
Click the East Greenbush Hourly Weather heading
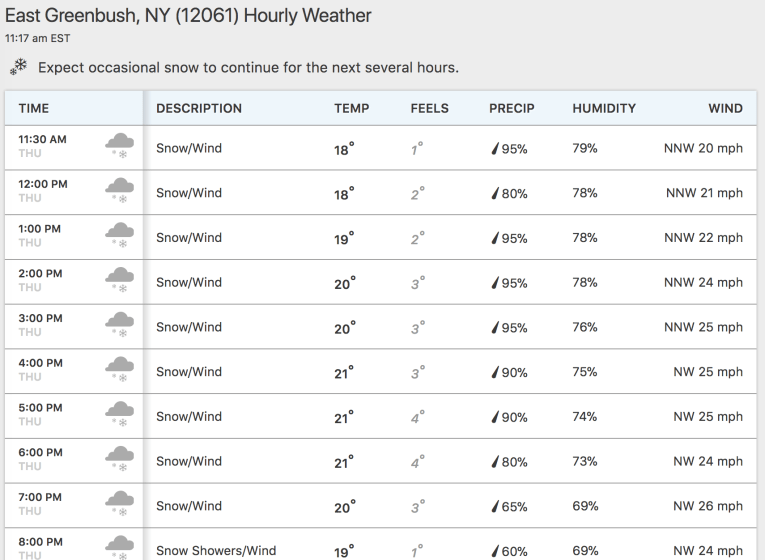[x=188, y=16]
